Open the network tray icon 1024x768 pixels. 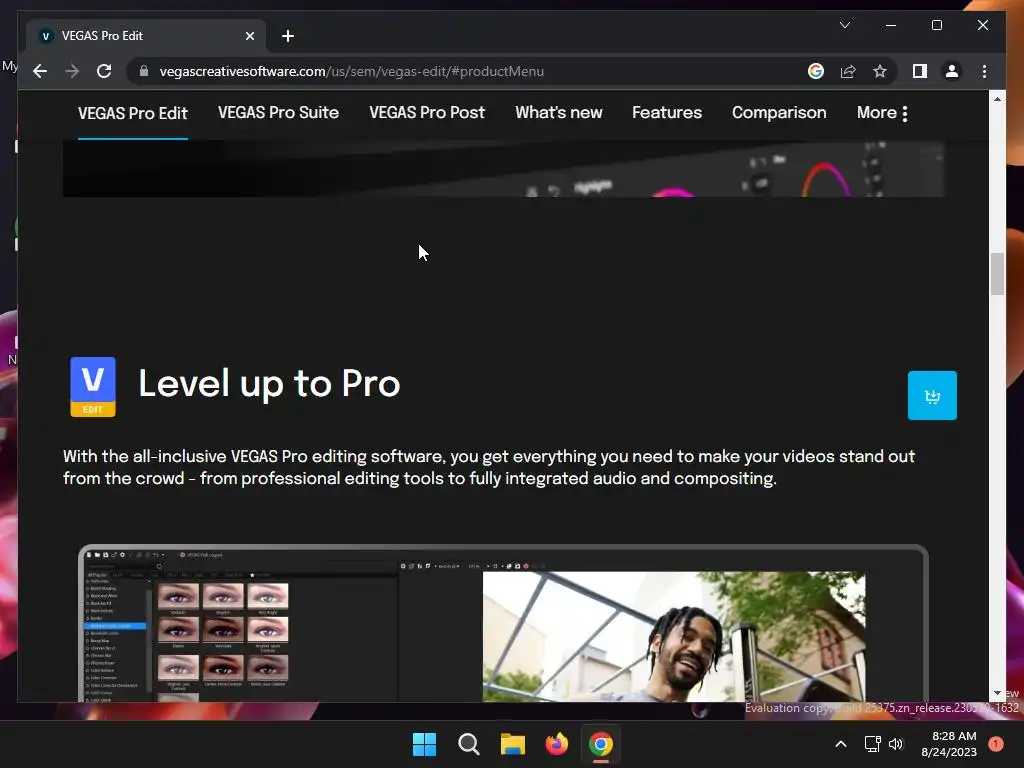tap(872, 744)
